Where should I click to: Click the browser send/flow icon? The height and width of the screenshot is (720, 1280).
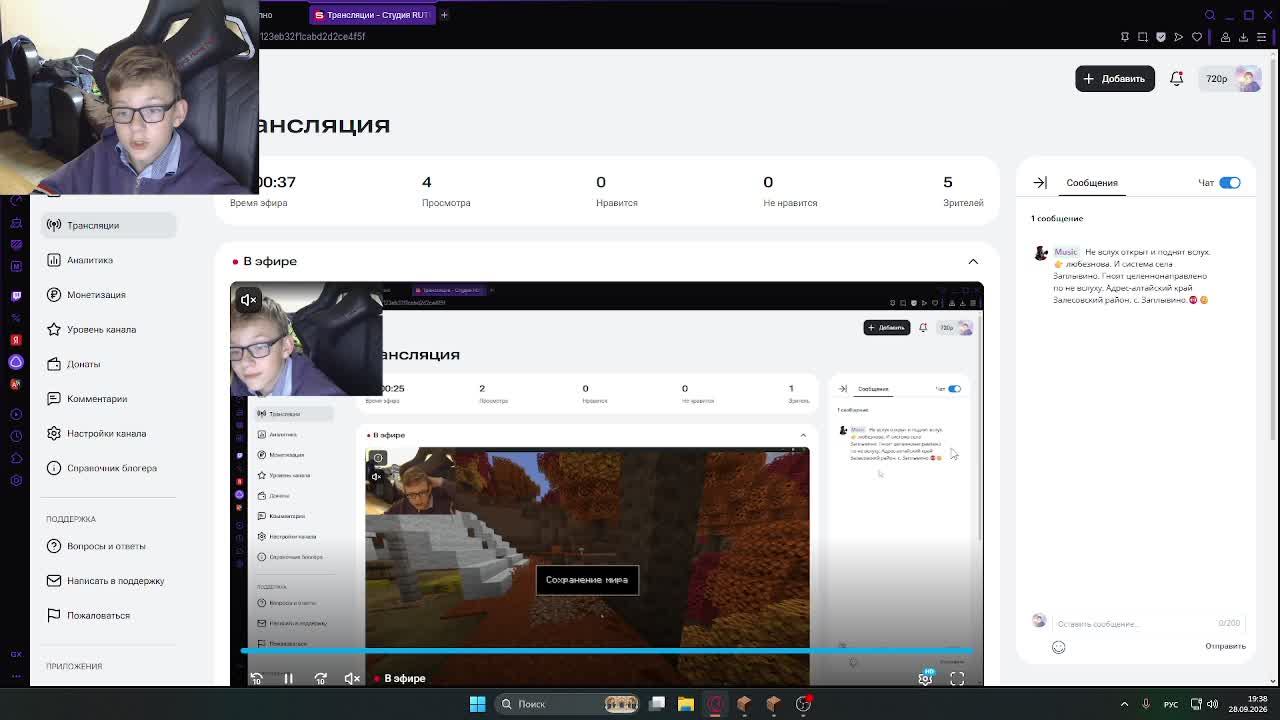[x=1178, y=37]
